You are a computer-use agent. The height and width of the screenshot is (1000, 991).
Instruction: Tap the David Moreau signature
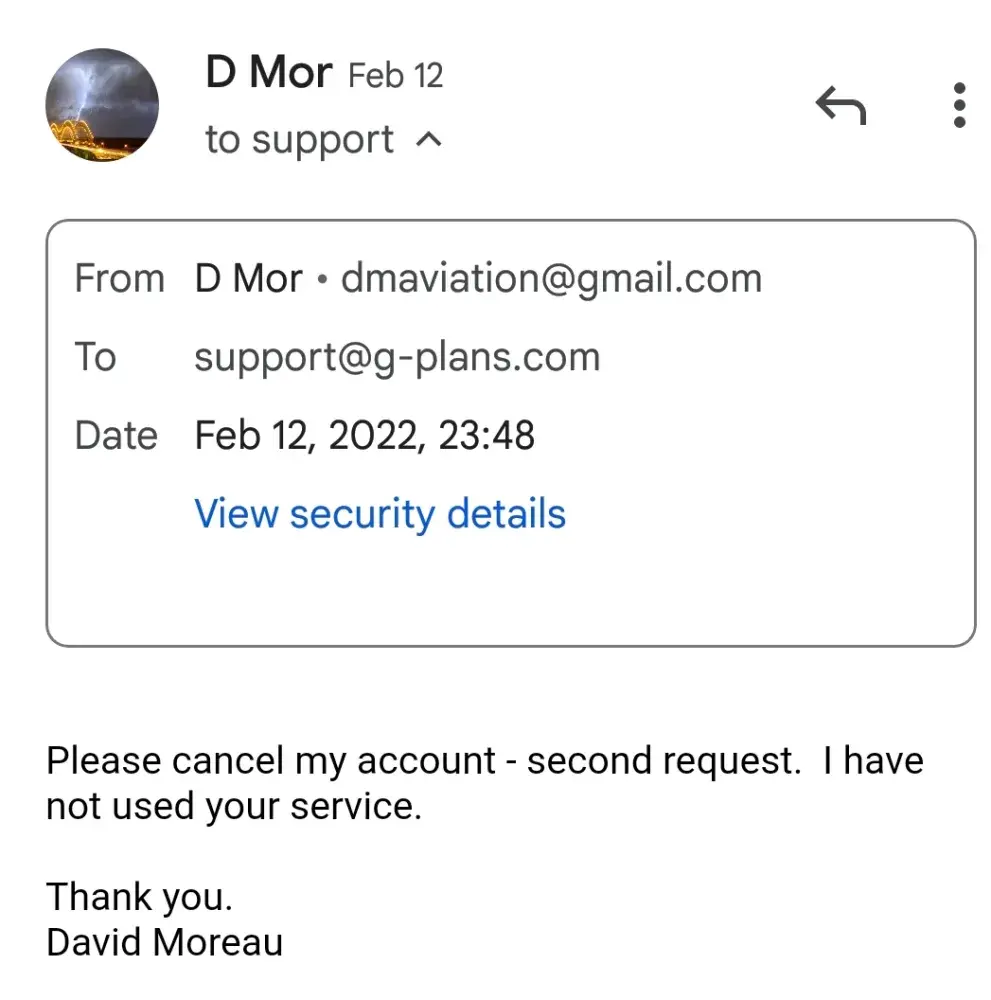pos(164,942)
